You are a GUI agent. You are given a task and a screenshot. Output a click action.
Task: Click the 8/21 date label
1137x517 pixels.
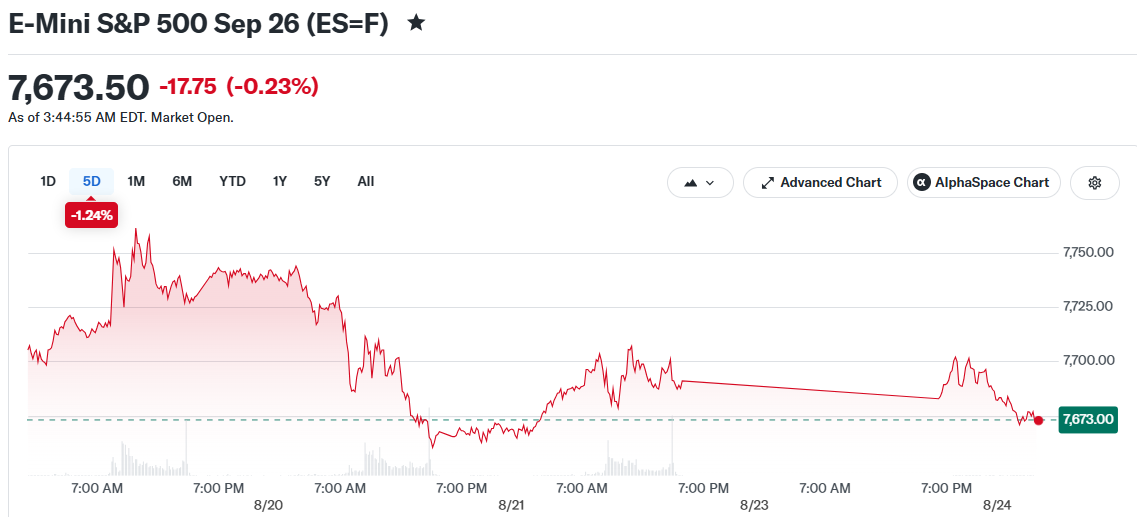pyautogui.click(x=511, y=505)
